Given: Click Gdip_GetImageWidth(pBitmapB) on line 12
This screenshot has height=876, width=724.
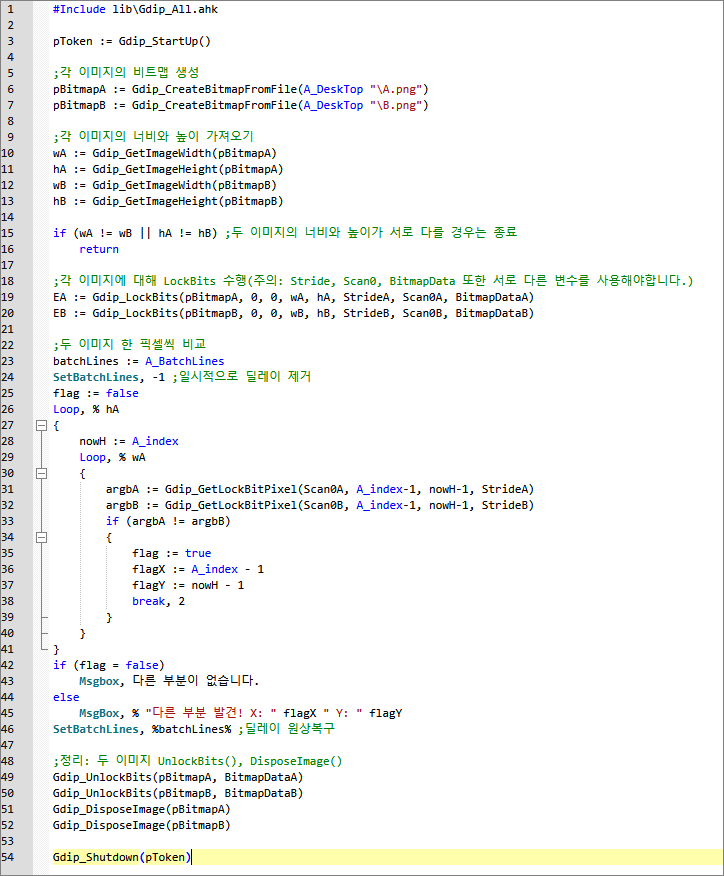Looking at the screenshot, I should click(x=184, y=185).
